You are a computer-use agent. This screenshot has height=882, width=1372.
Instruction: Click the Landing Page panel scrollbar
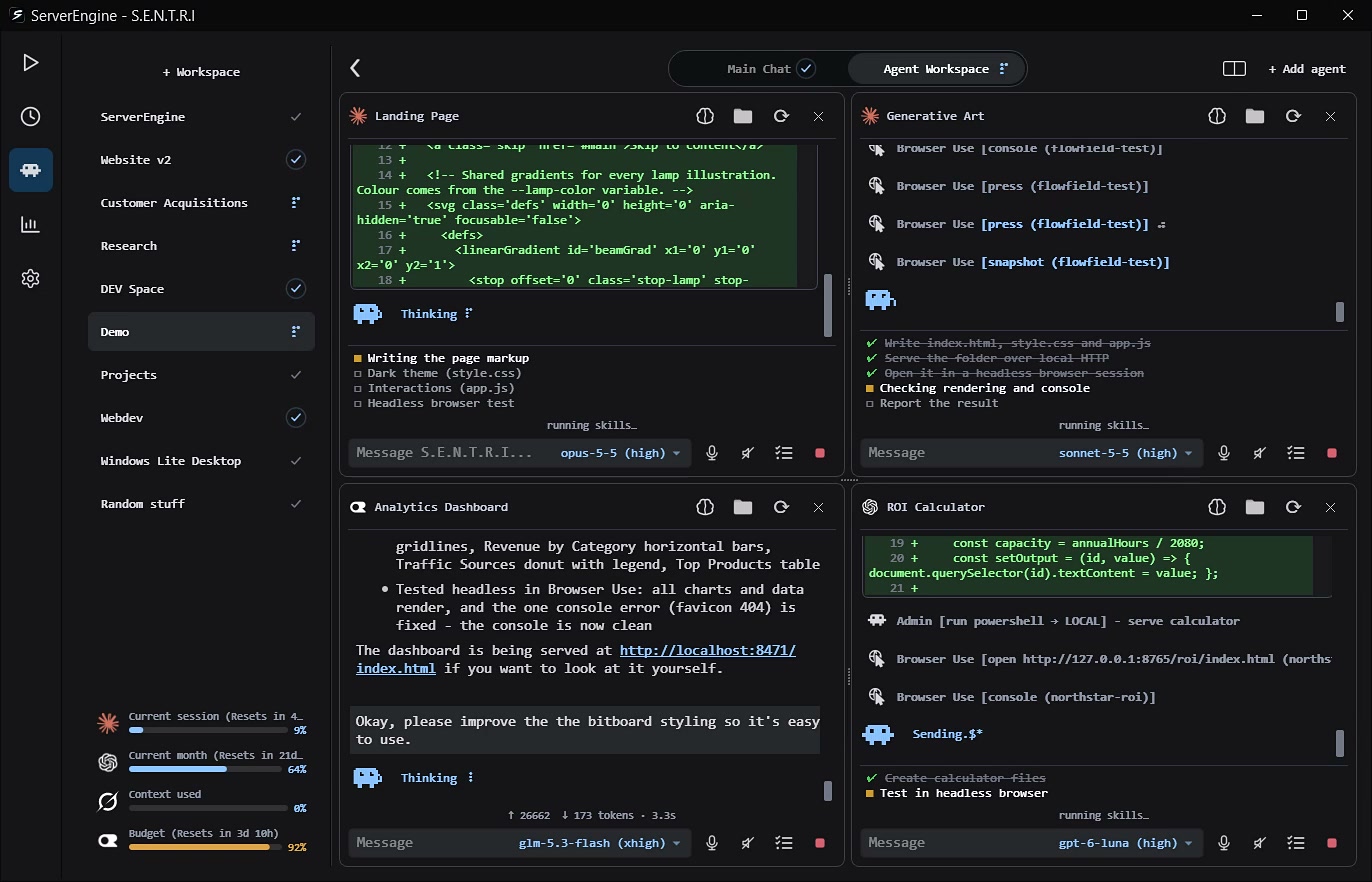[x=828, y=306]
